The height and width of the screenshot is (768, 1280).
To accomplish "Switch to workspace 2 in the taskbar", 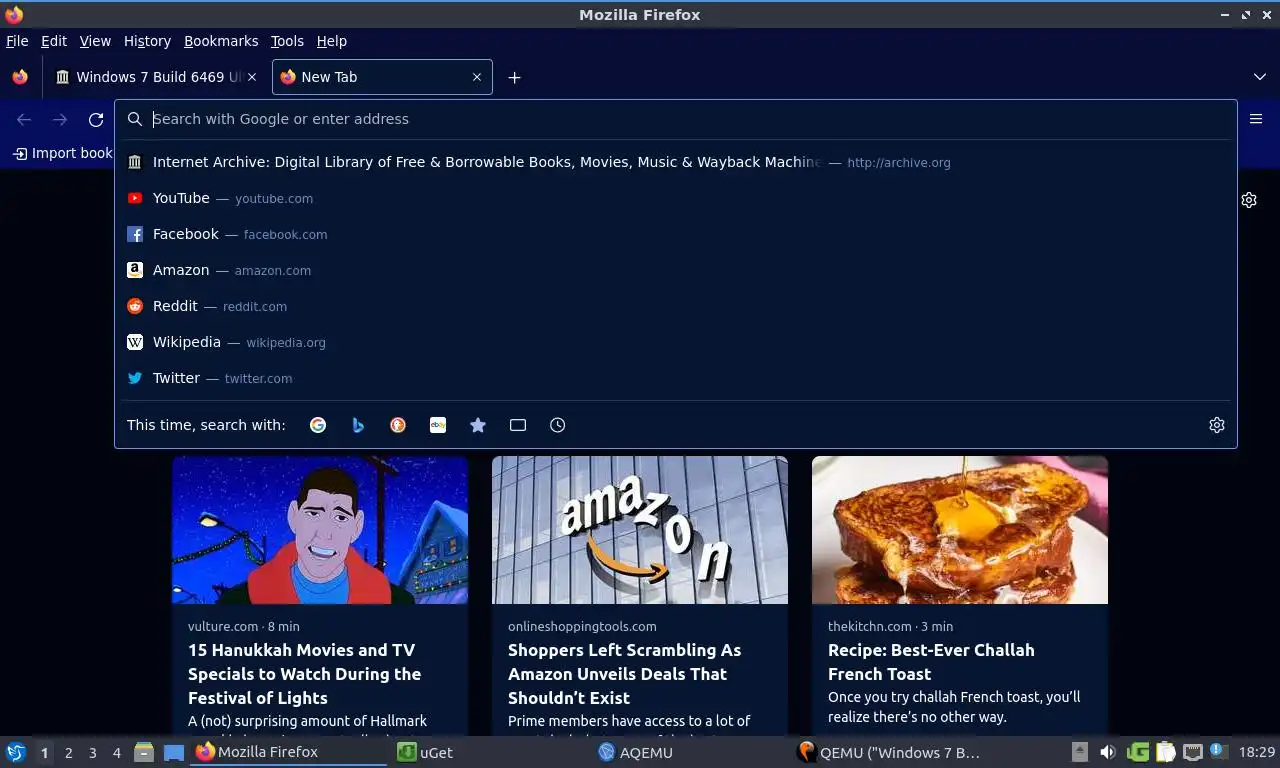I will (68, 753).
